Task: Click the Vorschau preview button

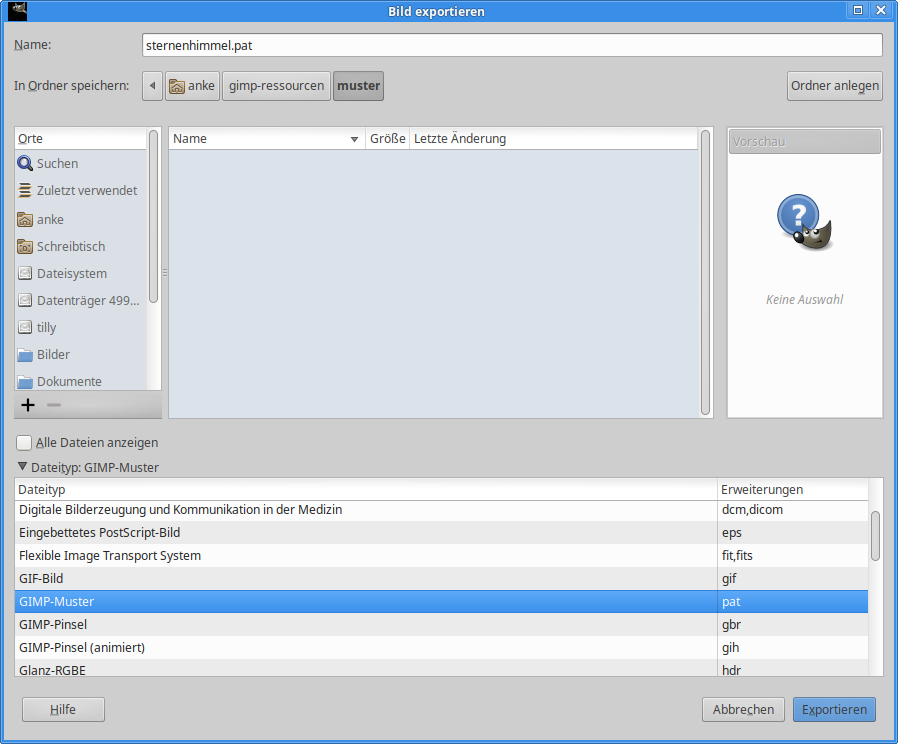Action: click(805, 141)
